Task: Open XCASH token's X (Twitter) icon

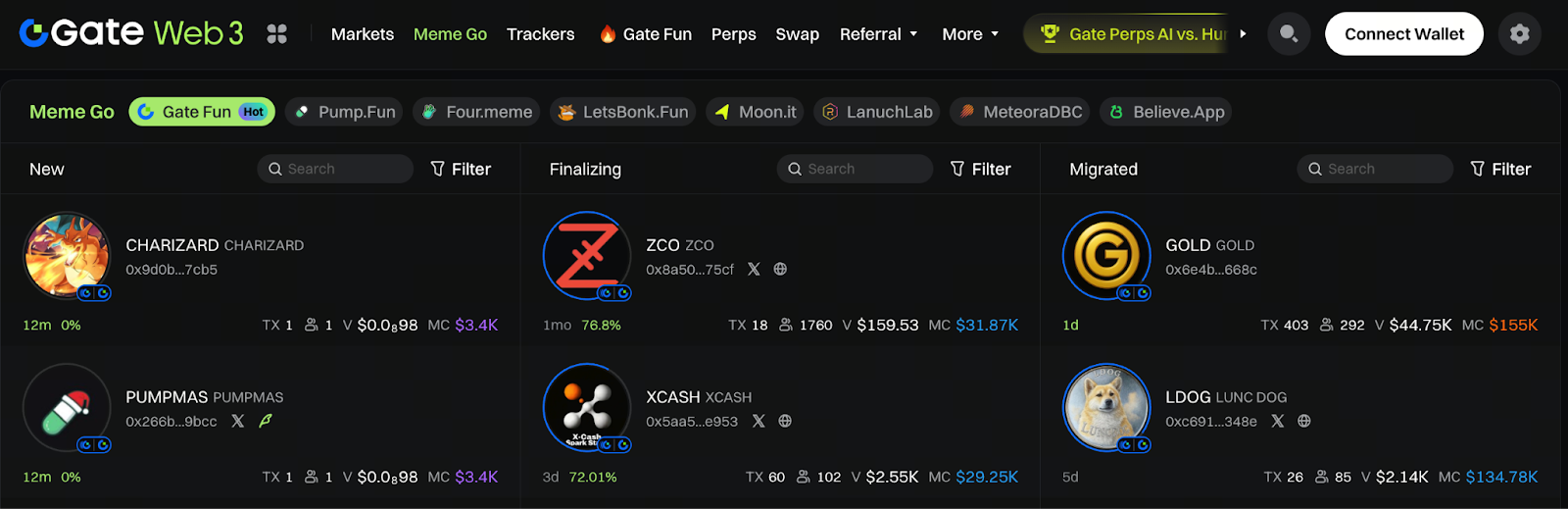Action: pos(759,421)
